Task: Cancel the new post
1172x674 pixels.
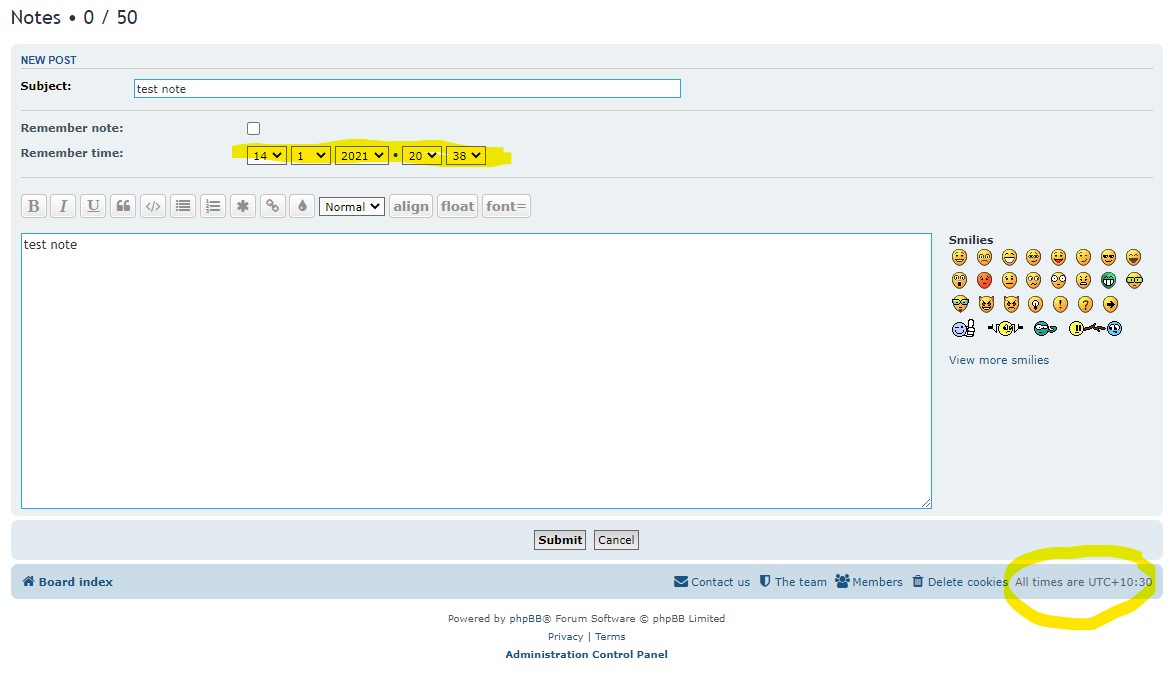Action: pos(615,539)
